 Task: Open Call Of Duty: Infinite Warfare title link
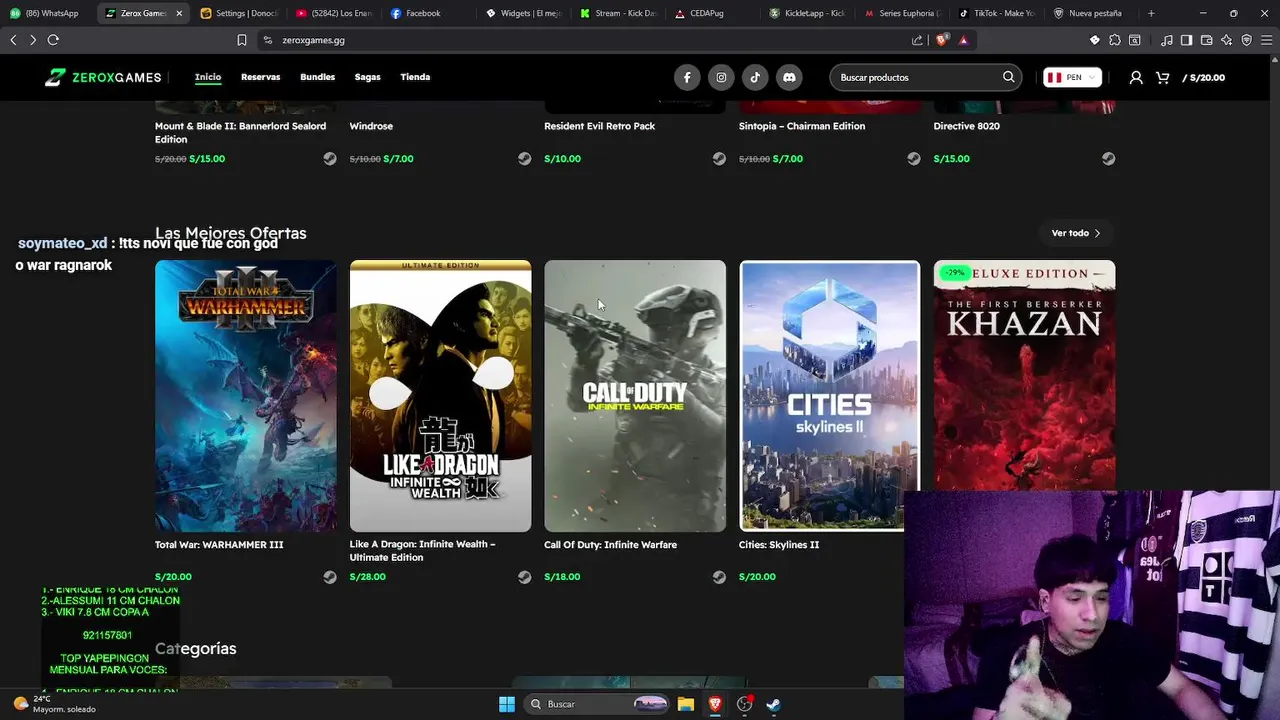610,545
